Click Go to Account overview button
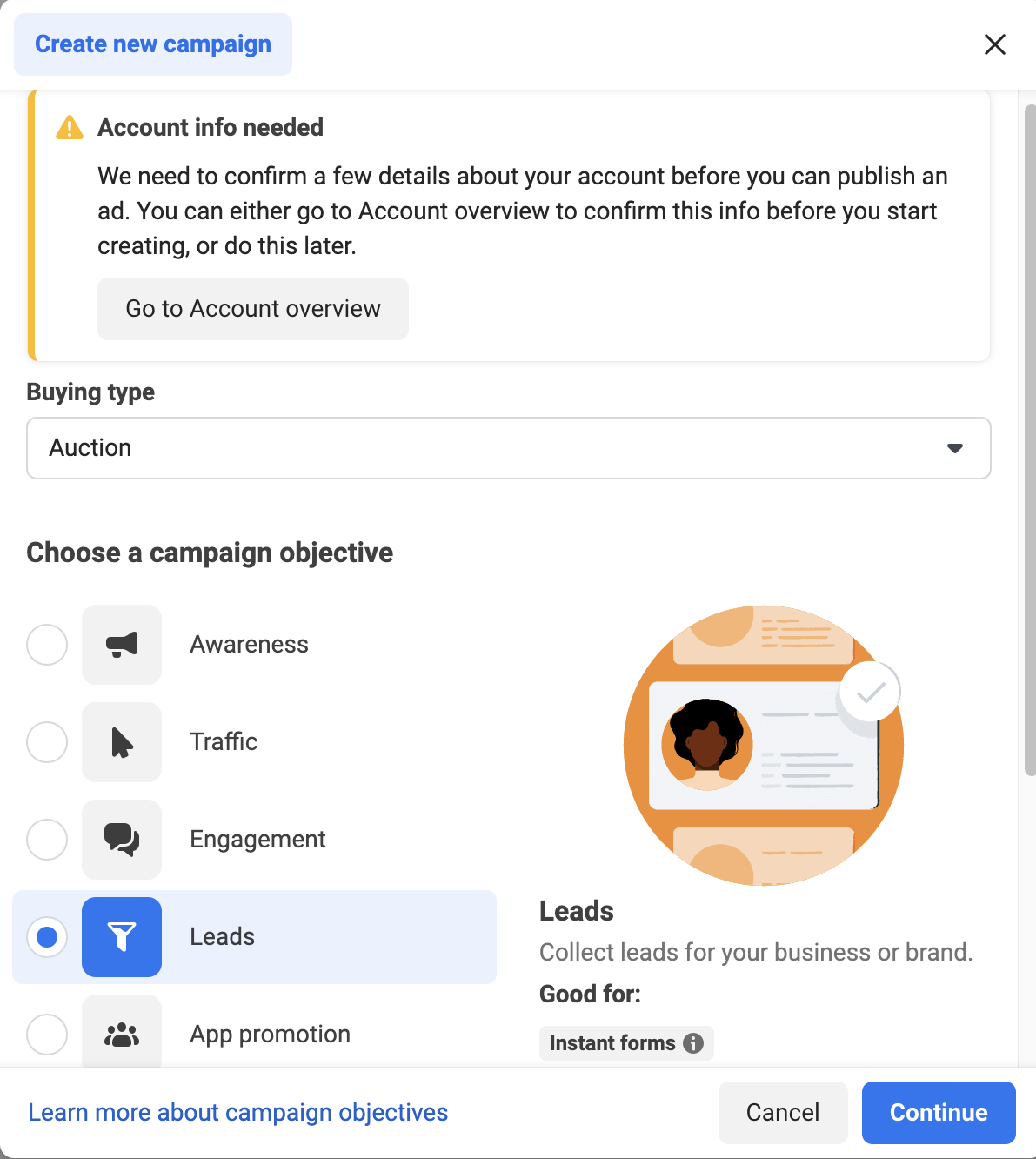Viewport: 1036px width, 1159px height. (x=253, y=309)
